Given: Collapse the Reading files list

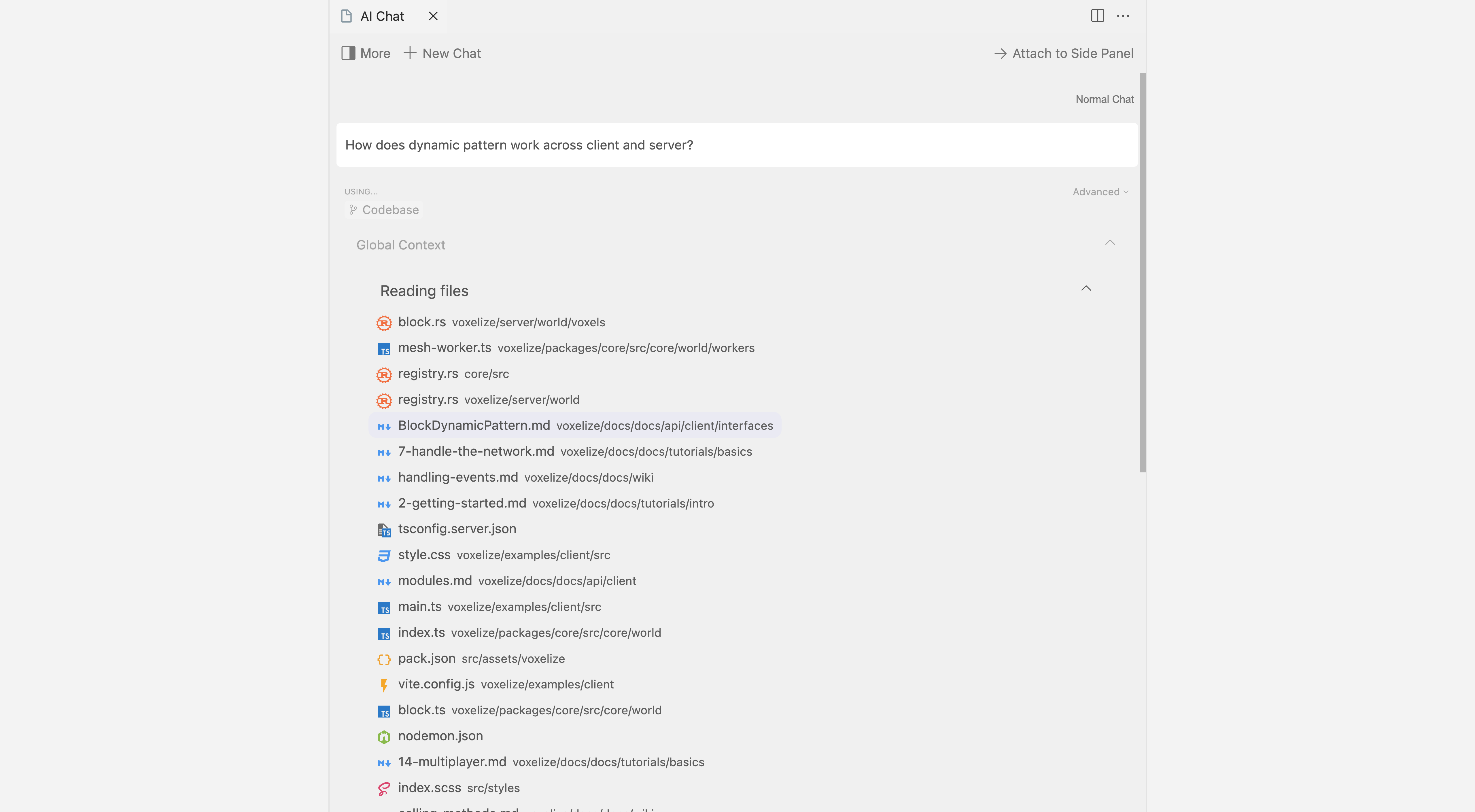Looking at the screenshot, I should click(1086, 289).
